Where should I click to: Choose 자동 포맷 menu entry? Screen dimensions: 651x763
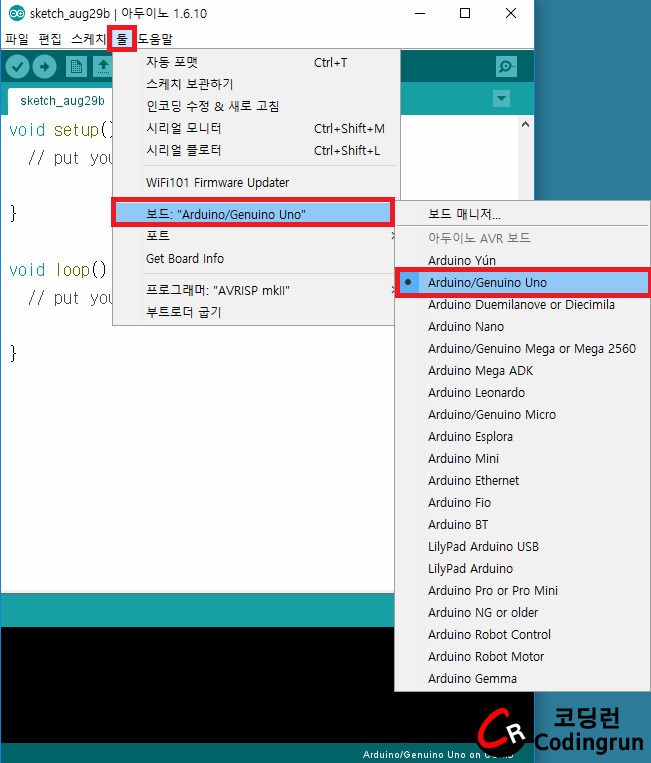click(x=256, y=62)
